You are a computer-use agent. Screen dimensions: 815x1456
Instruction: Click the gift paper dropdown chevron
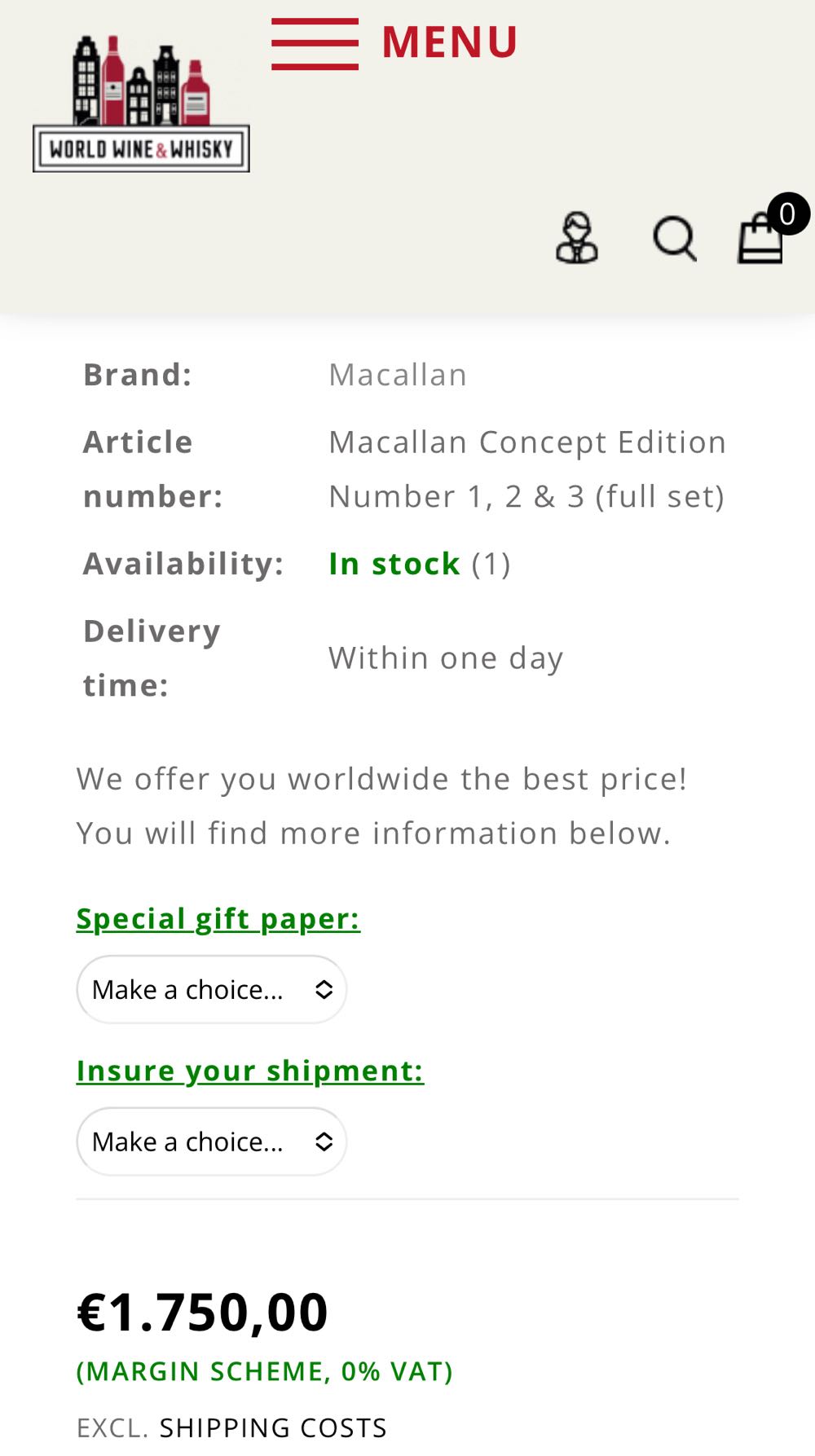[324, 988]
